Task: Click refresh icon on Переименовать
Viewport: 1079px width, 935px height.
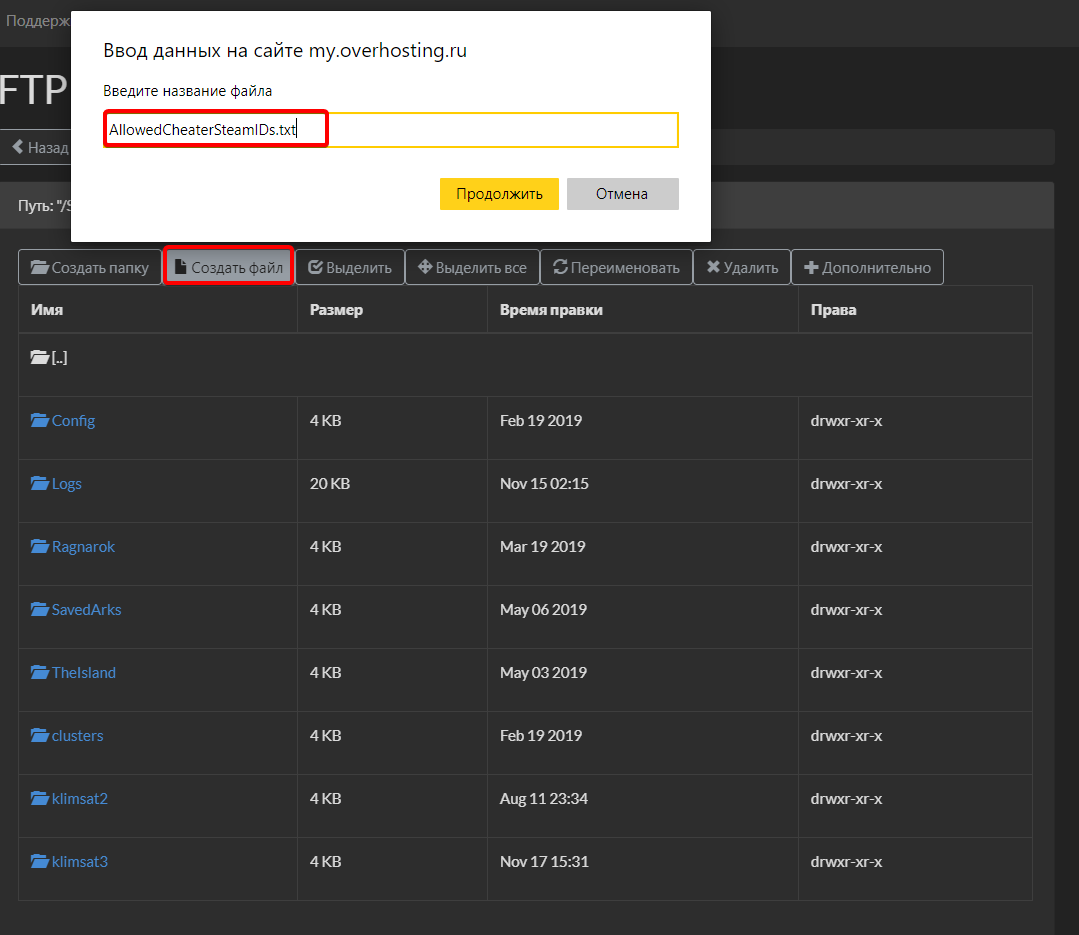Action: (x=560, y=267)
